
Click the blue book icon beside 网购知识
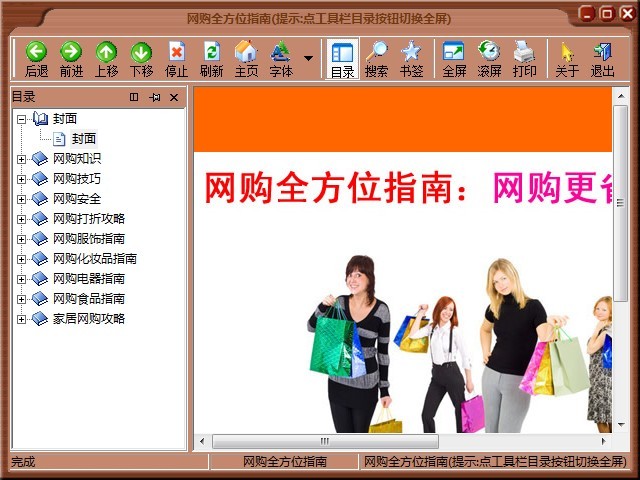40,159
